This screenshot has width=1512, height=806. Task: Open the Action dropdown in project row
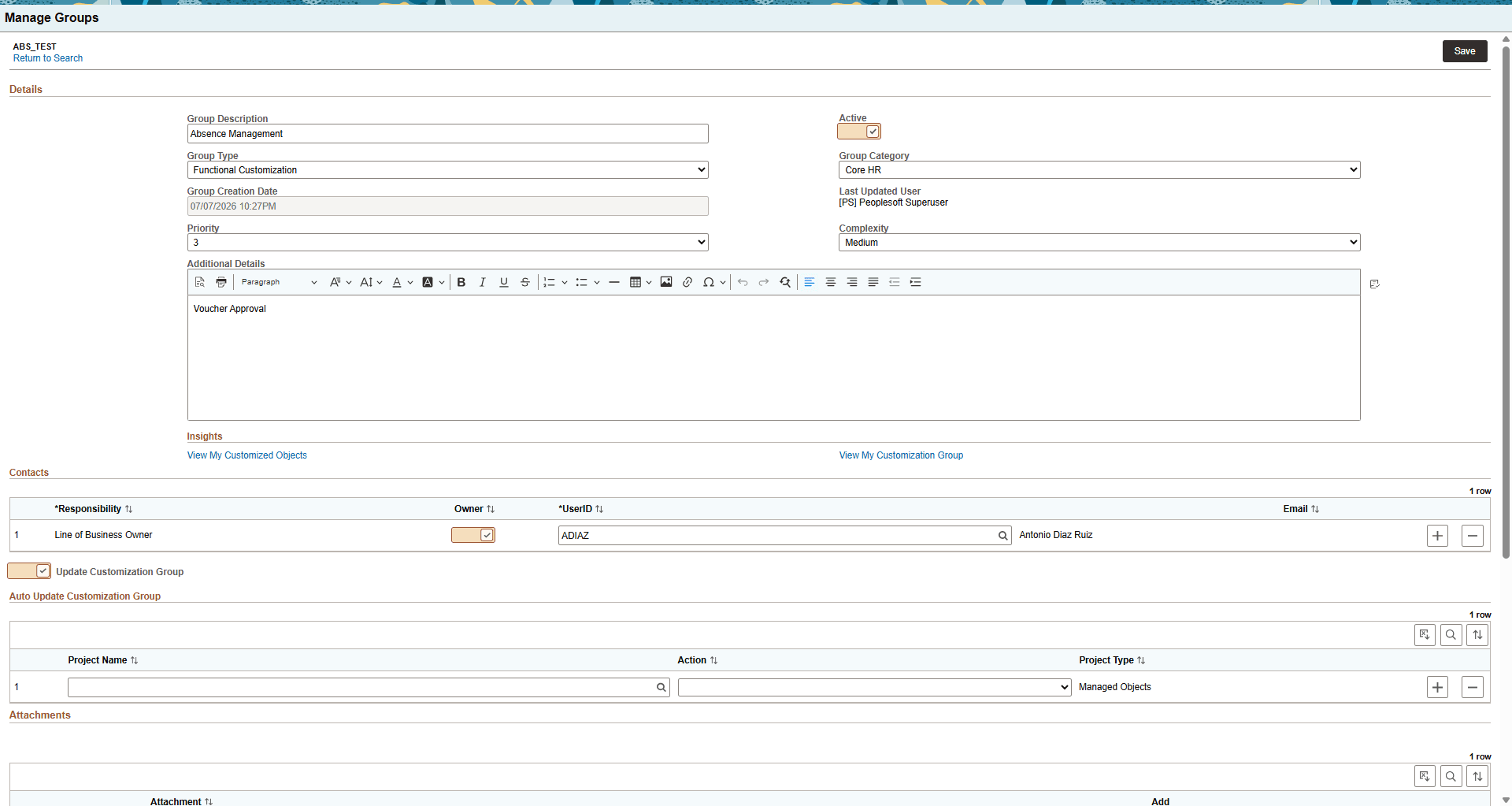click(874, 688)
